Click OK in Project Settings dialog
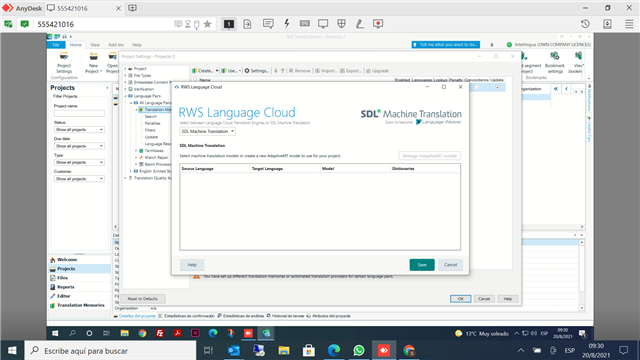 [460, 299]
